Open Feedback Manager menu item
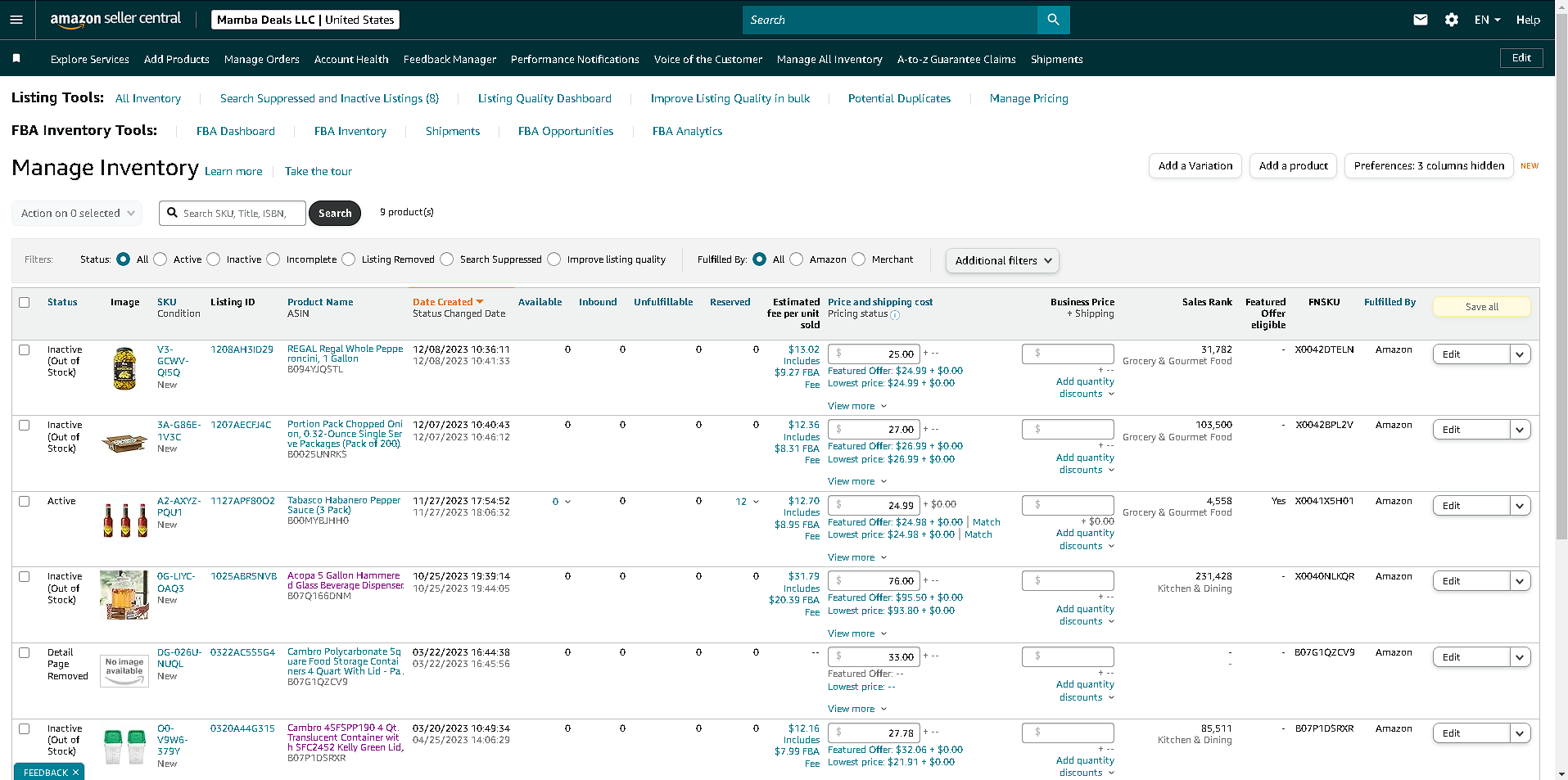Viewport: 1568px width, 780px height. (x=450, y=59)
